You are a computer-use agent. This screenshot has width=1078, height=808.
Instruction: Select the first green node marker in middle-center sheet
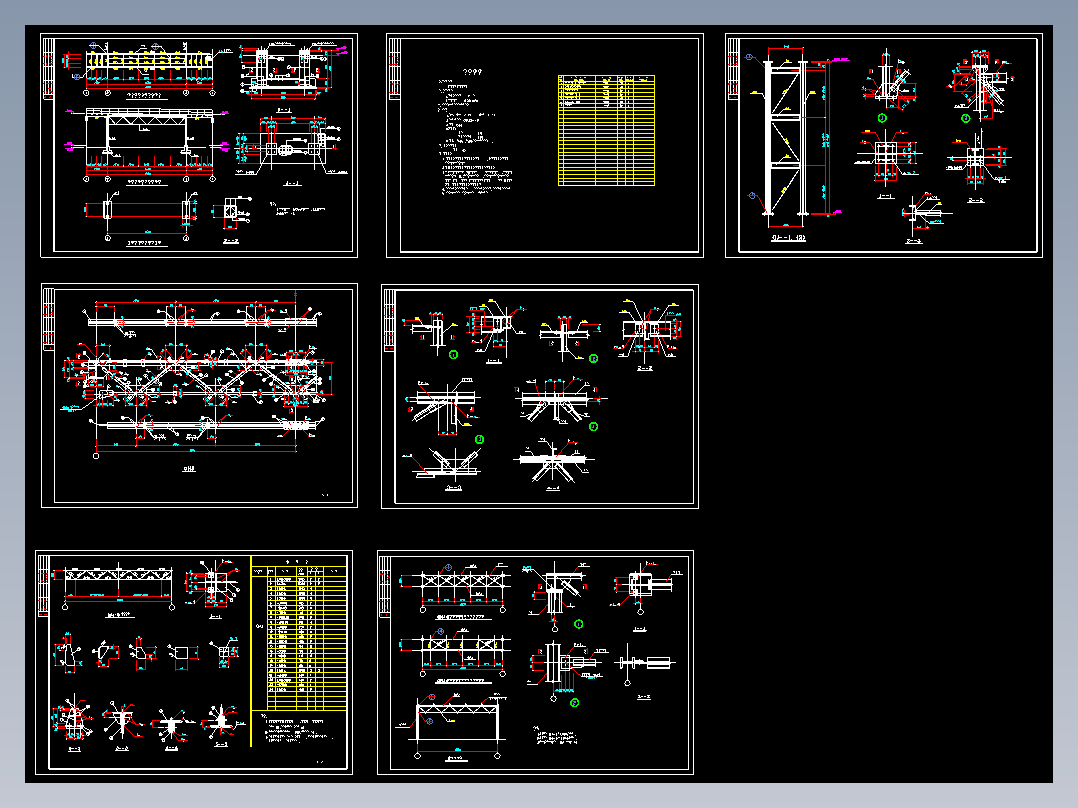pyautogui.click(x=453, y=355)
